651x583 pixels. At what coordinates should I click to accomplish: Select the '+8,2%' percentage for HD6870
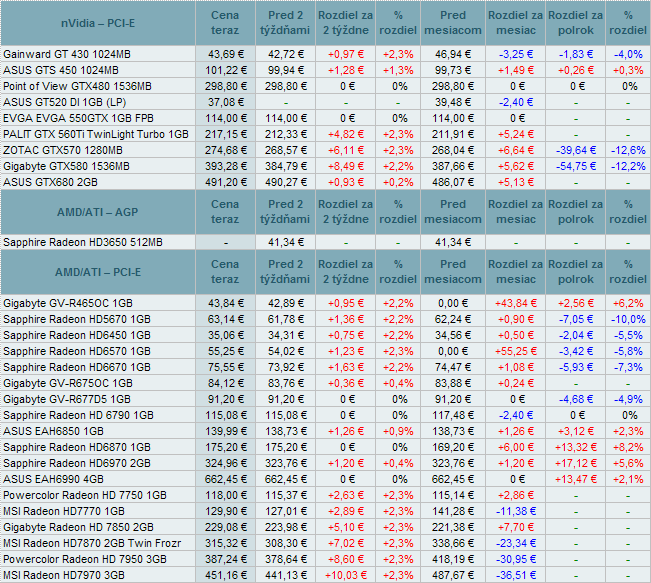coord(628,447)
